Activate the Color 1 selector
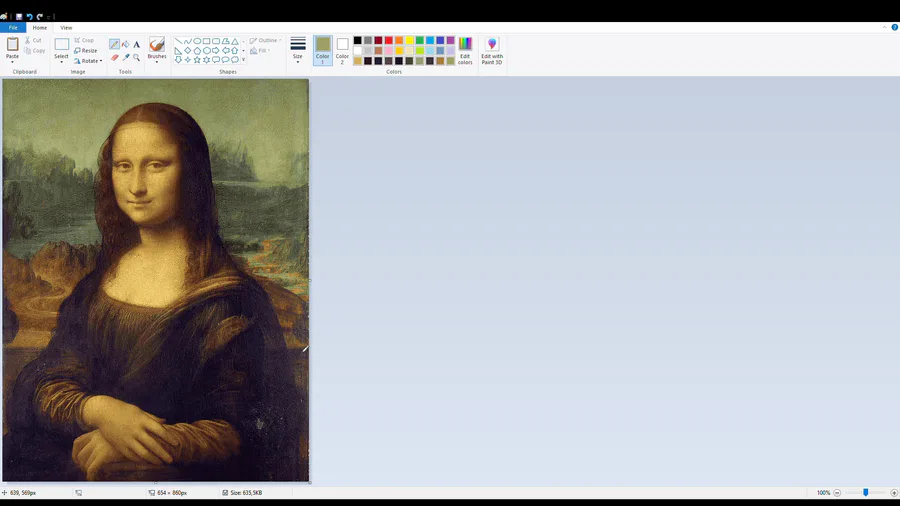The width and height of the screenshot is (900, 506). coord(323,50)
